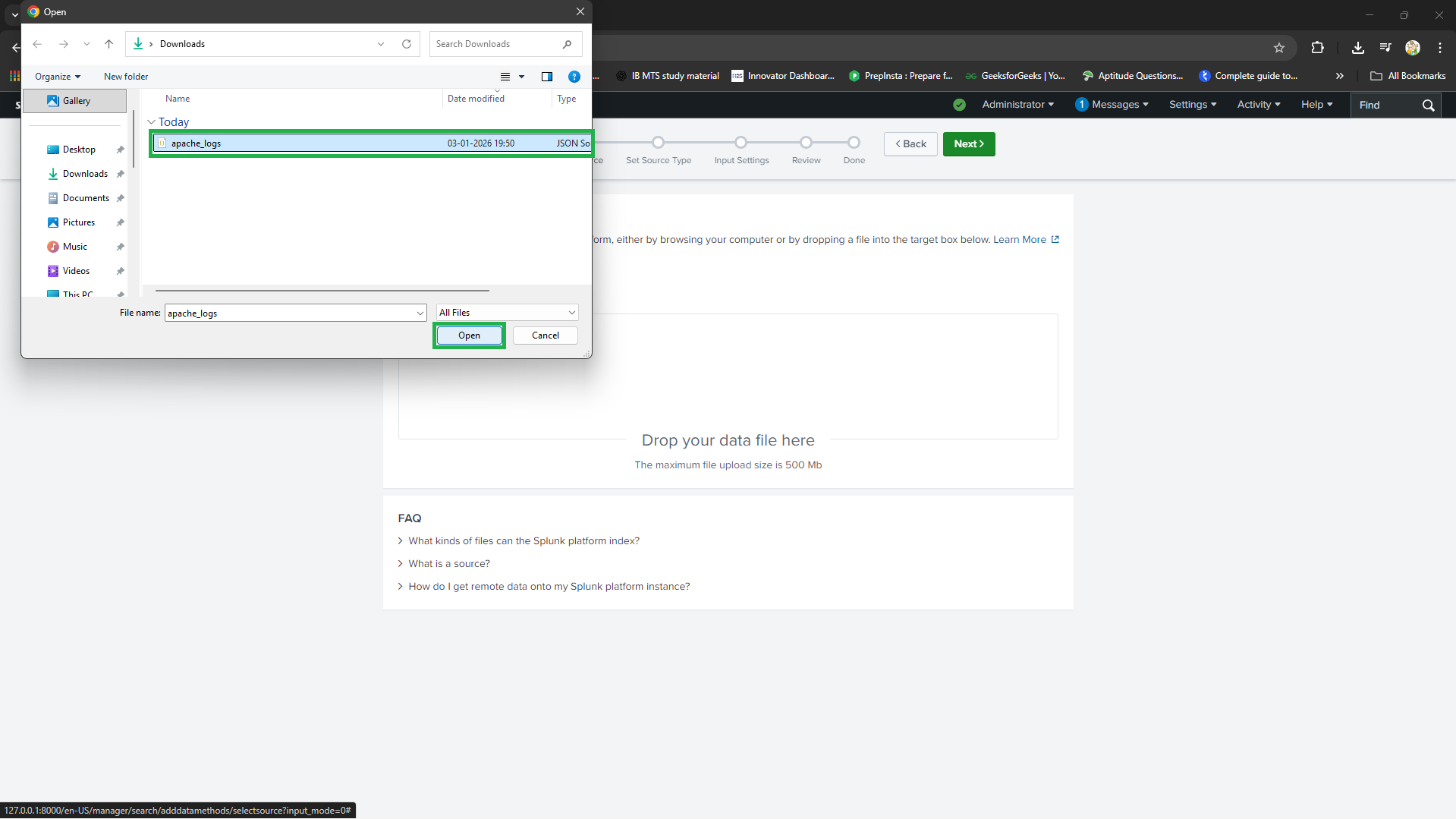Go up one folder level
The width and height of the screenshot is (1456, 819).
pos(109,44)
